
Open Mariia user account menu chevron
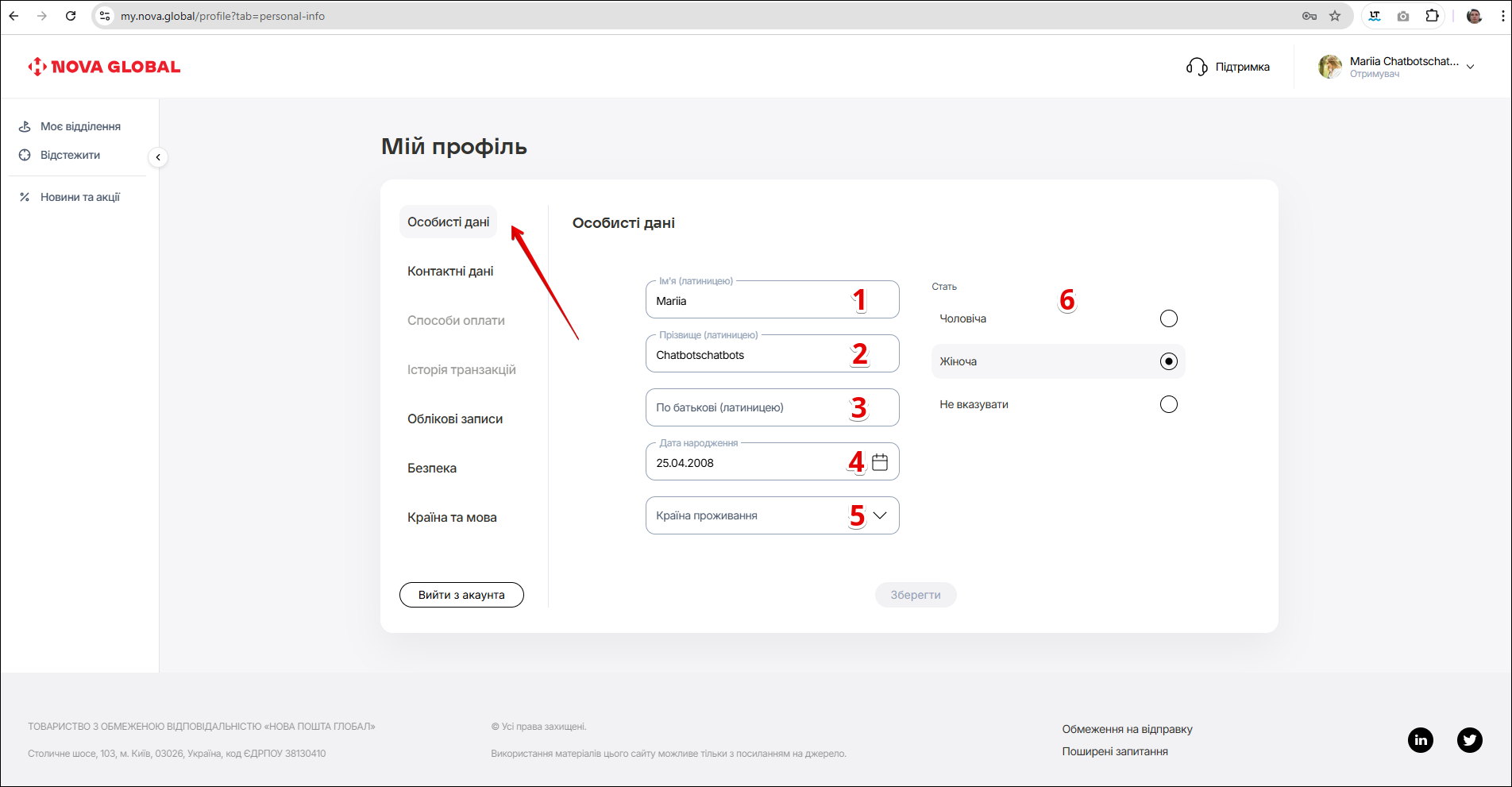[1470, 67]
